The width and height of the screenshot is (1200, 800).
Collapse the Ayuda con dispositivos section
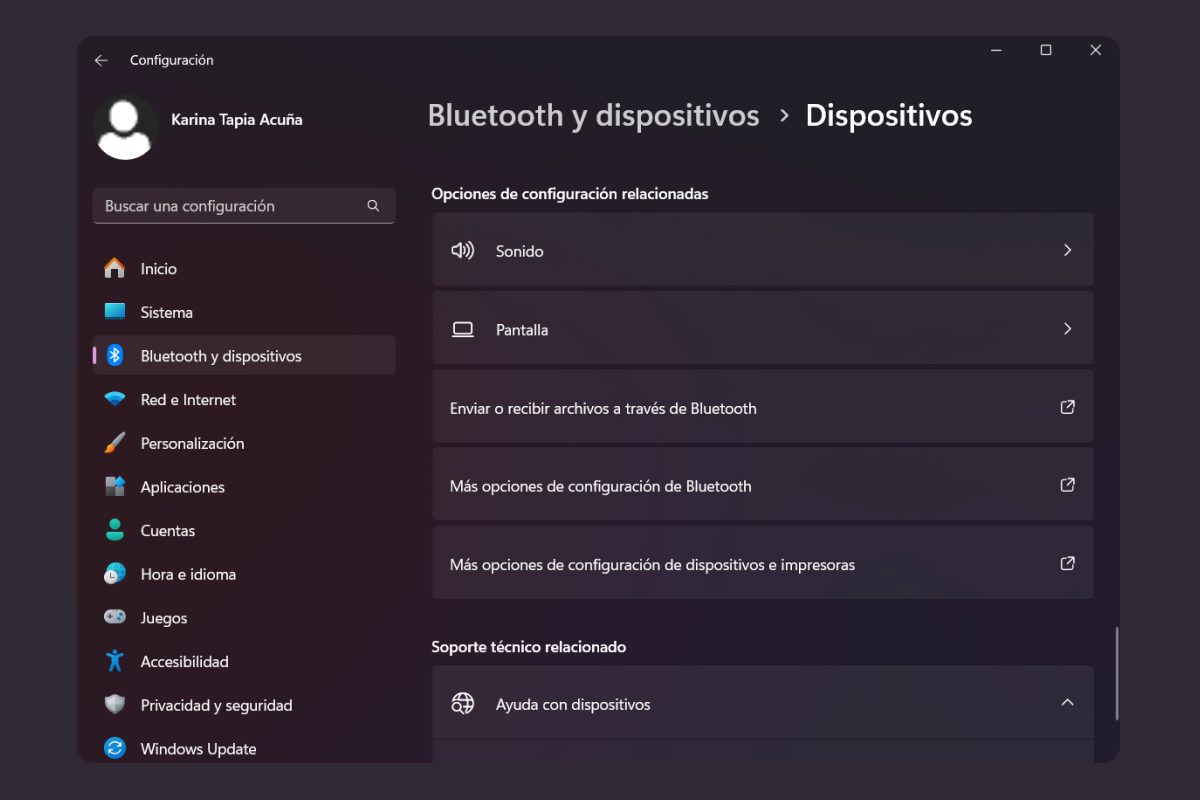tap(1067, 702)
